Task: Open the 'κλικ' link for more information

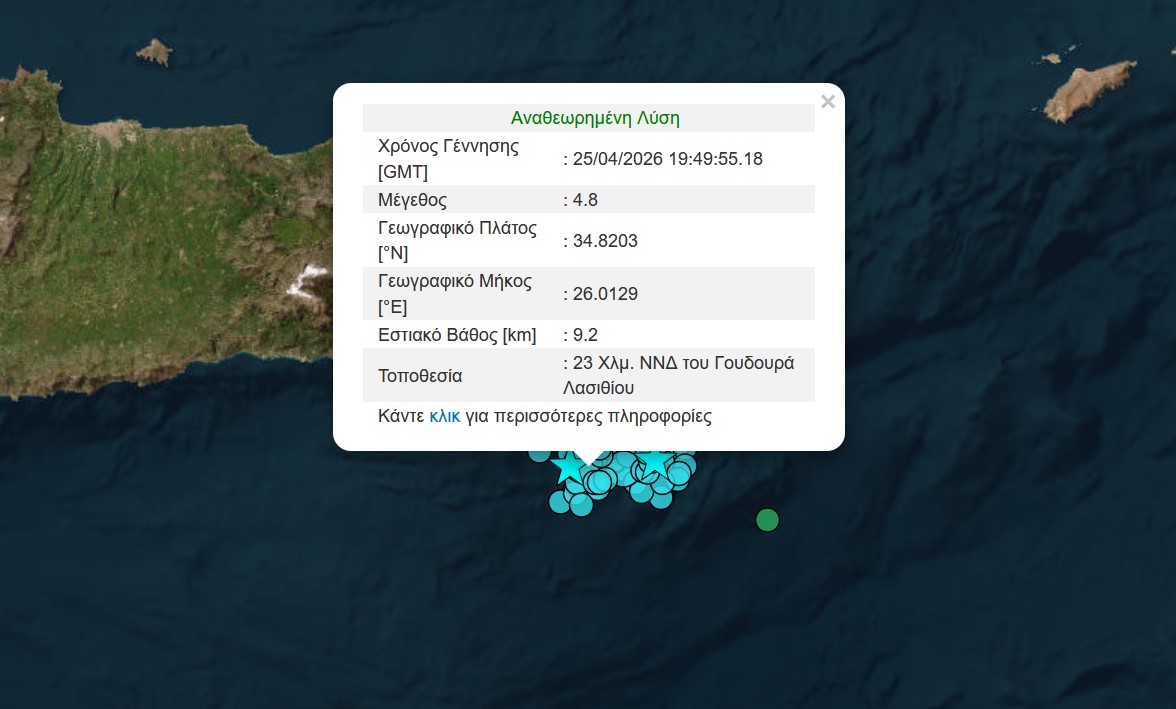Action: (x=444, y=416)
